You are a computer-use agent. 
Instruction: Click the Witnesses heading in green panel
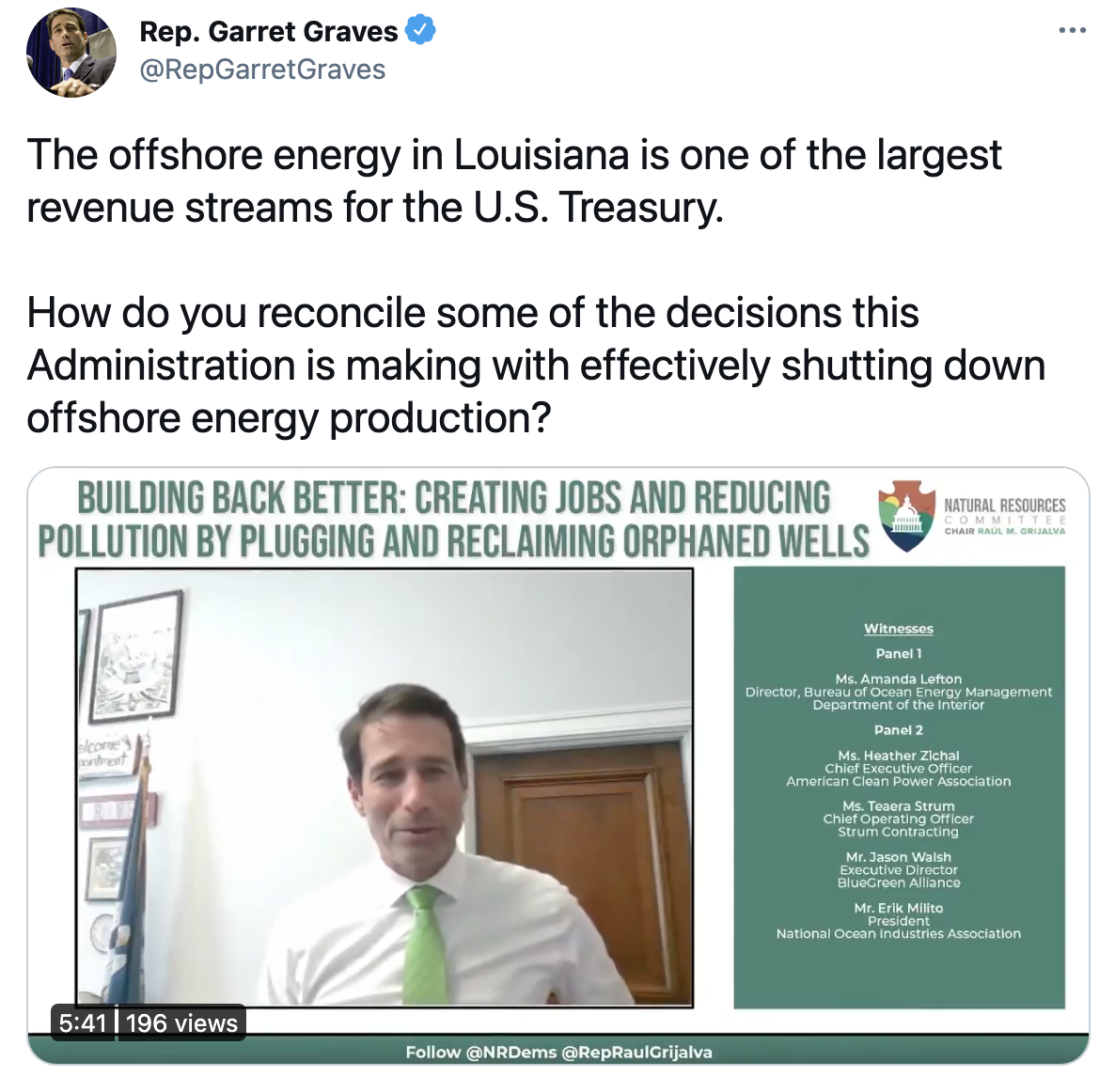pyautogui.click(x=899, y=629)
